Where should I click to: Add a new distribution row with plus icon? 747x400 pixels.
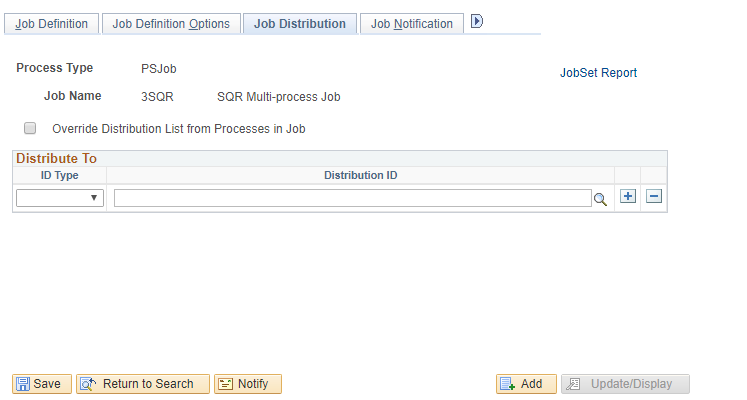[x=628, y=197]
